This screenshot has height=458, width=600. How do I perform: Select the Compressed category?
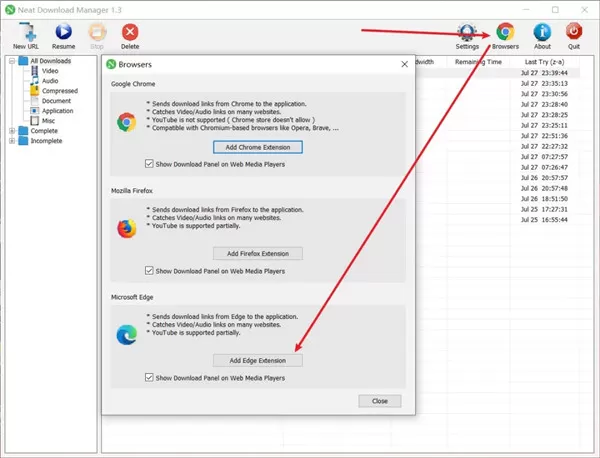[x=60, y=91]
